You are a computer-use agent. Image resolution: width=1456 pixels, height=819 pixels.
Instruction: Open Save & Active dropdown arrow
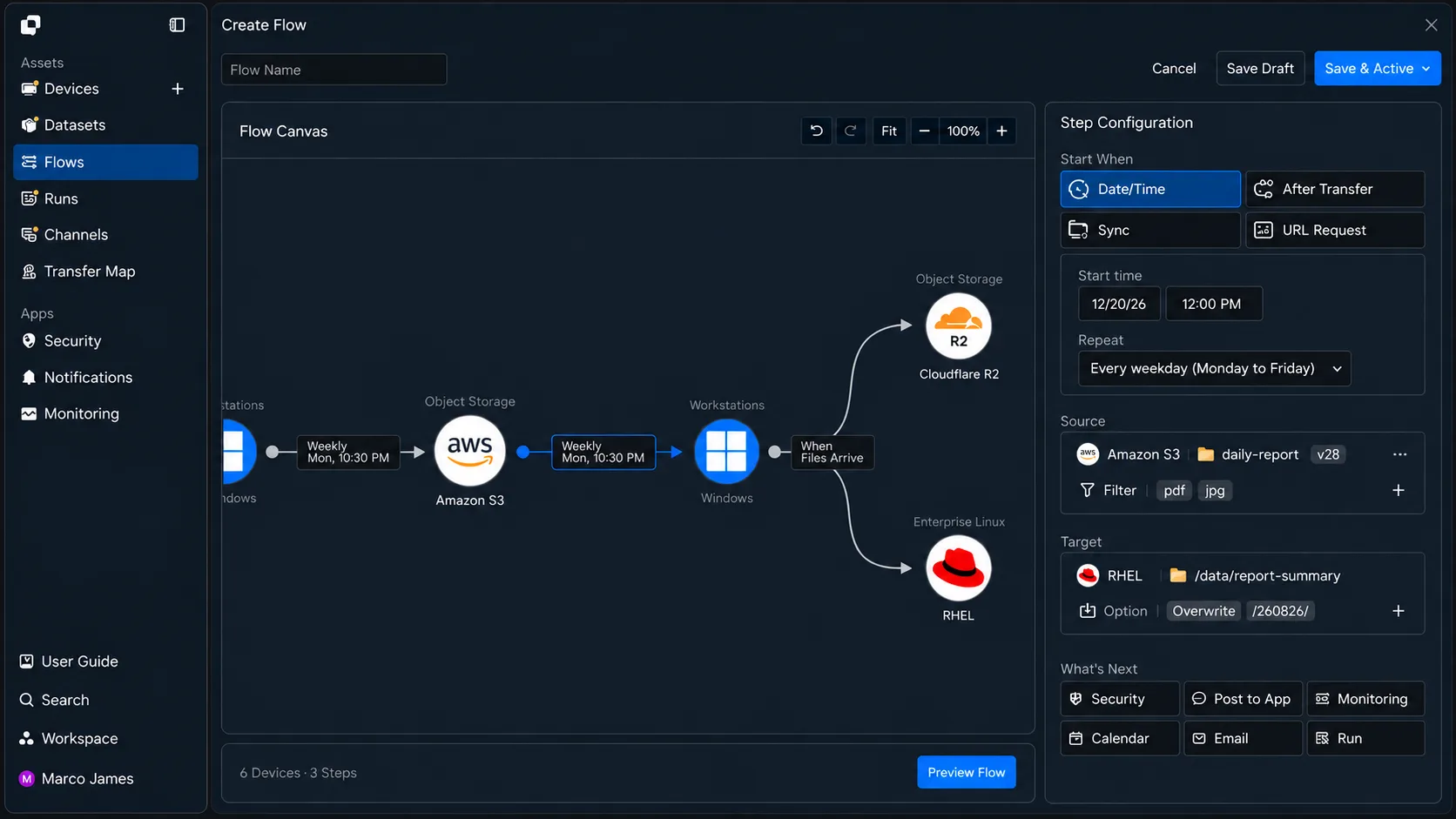(1426, 69)
